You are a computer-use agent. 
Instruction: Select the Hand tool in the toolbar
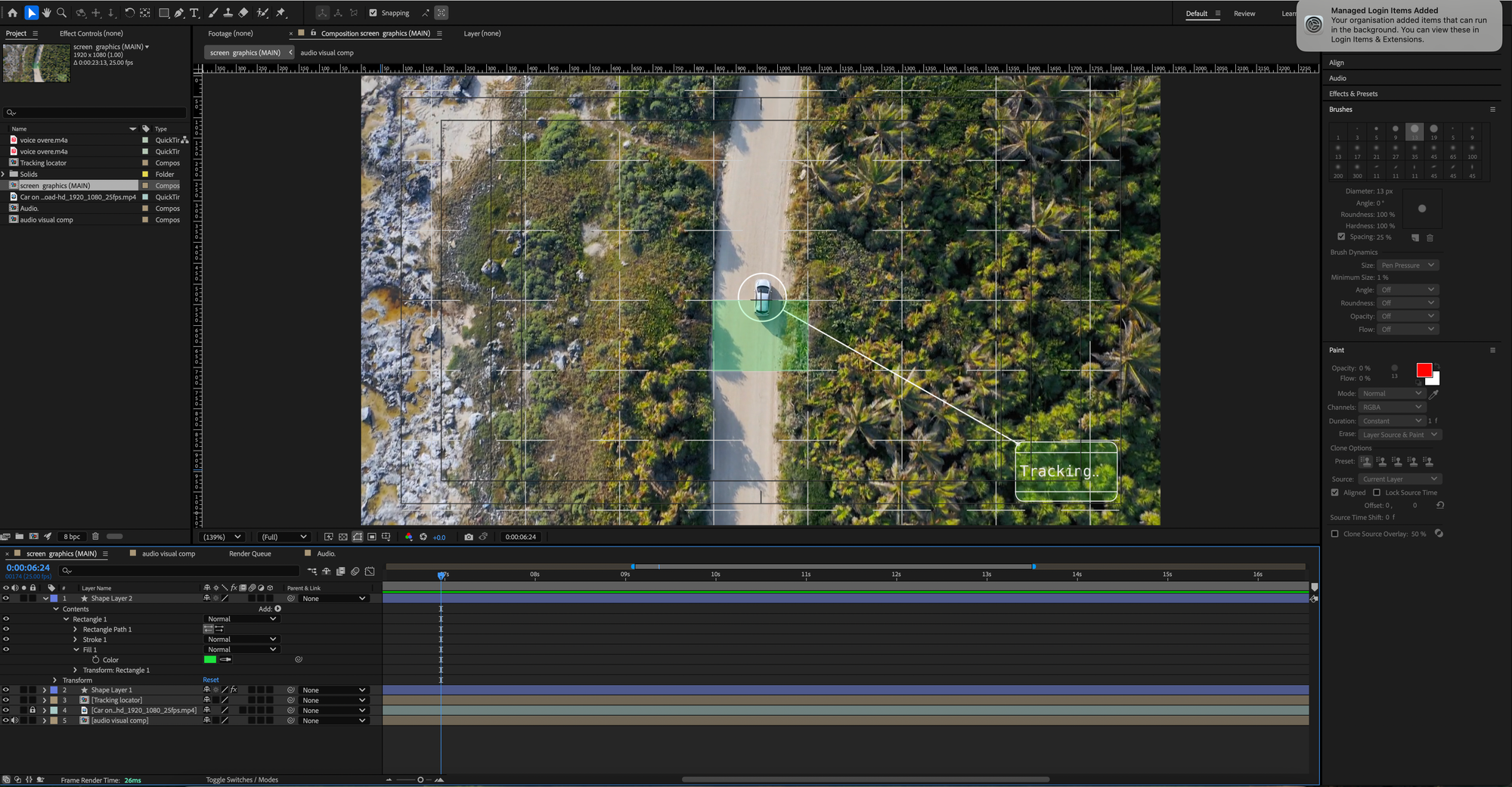(46, 13)
